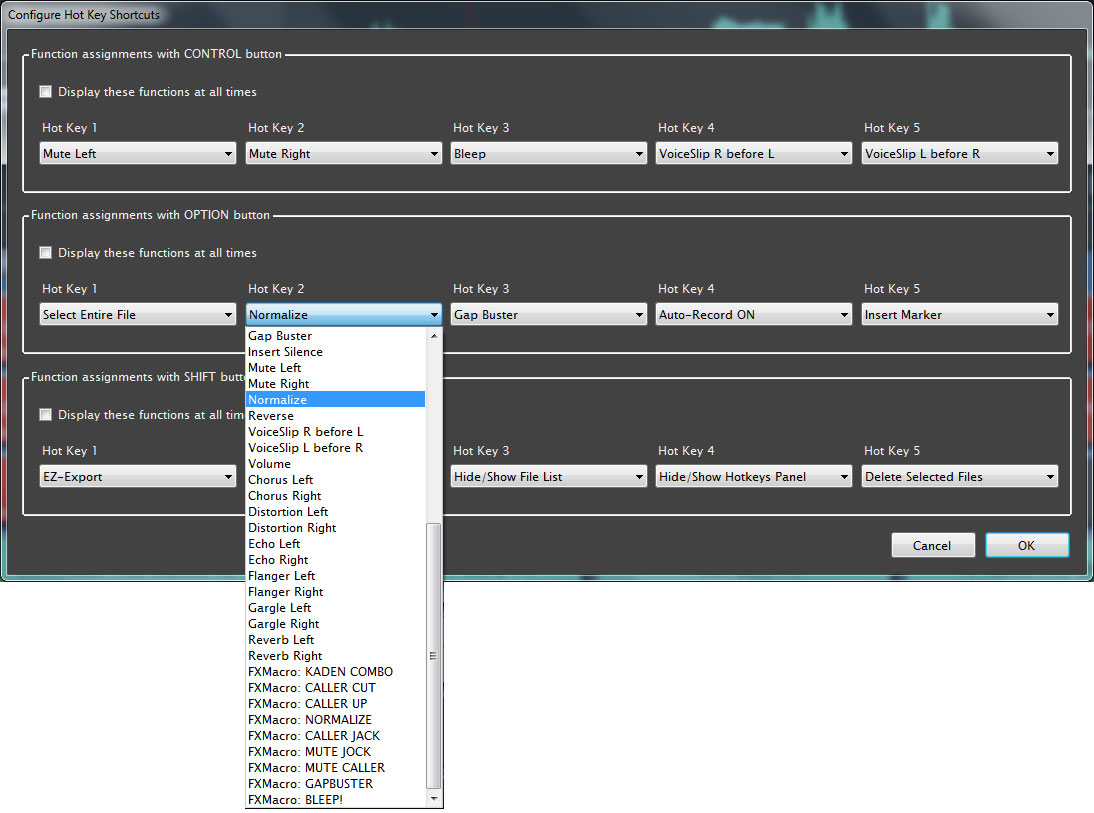Screen dimensions: 1094x813
Task: Collapse the open OPTION Hot Key 2 combo box
Action: (x=343, y=315)
